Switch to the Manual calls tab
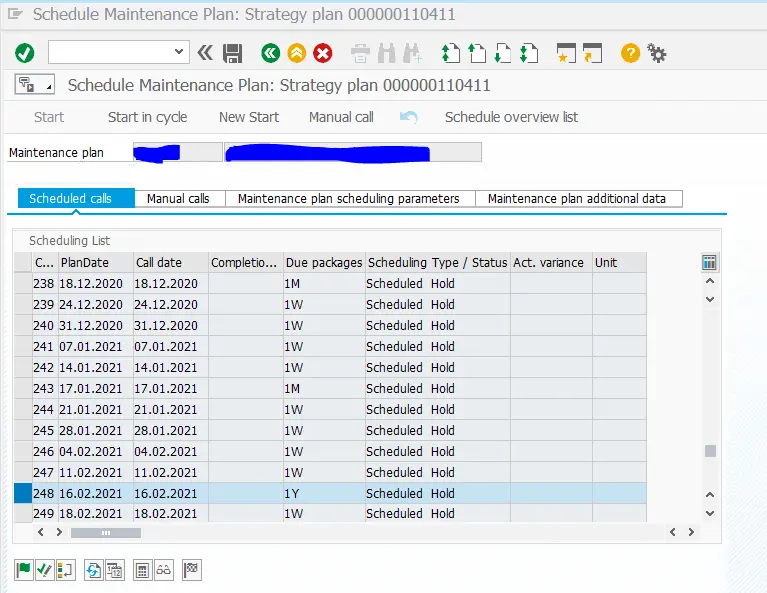 pos(178,199)
